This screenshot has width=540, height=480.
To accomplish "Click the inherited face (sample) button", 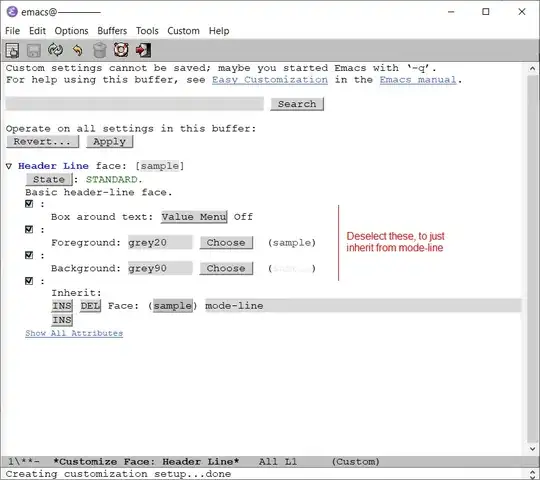I will (173, 306).
